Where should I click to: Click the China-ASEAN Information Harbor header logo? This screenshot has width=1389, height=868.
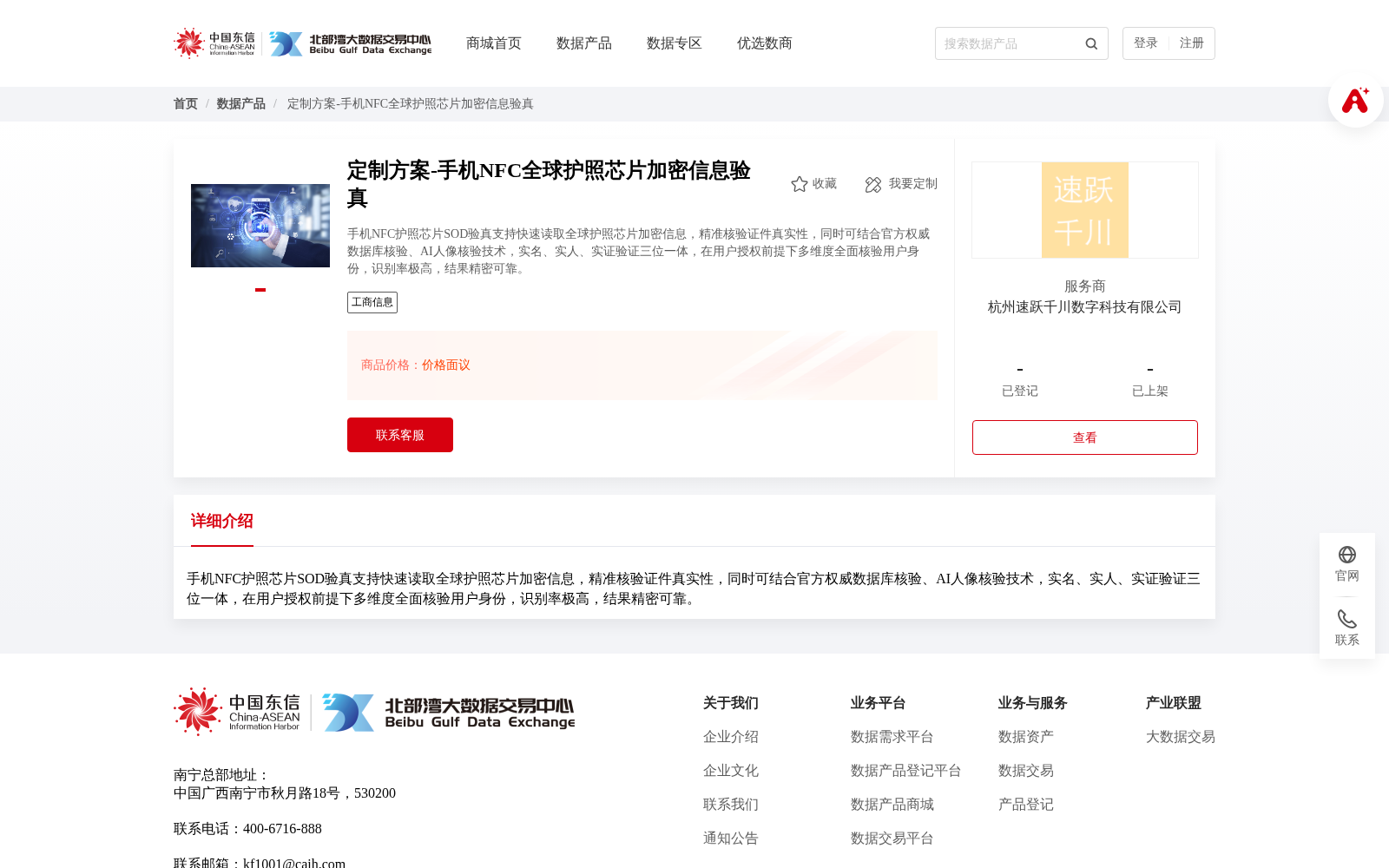click(x=214, y=43)
